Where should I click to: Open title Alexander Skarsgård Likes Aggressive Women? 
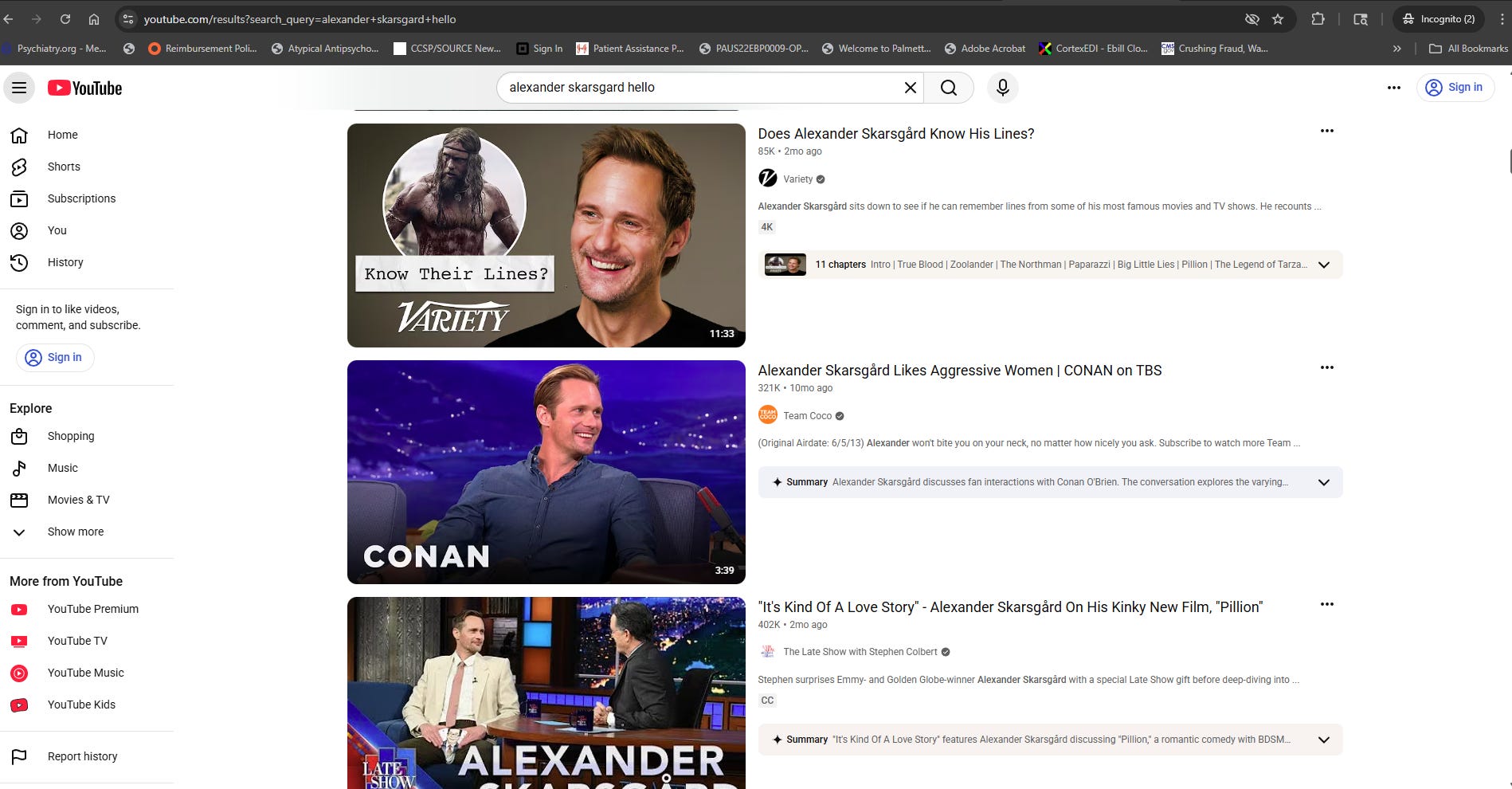tap(959, 371)
